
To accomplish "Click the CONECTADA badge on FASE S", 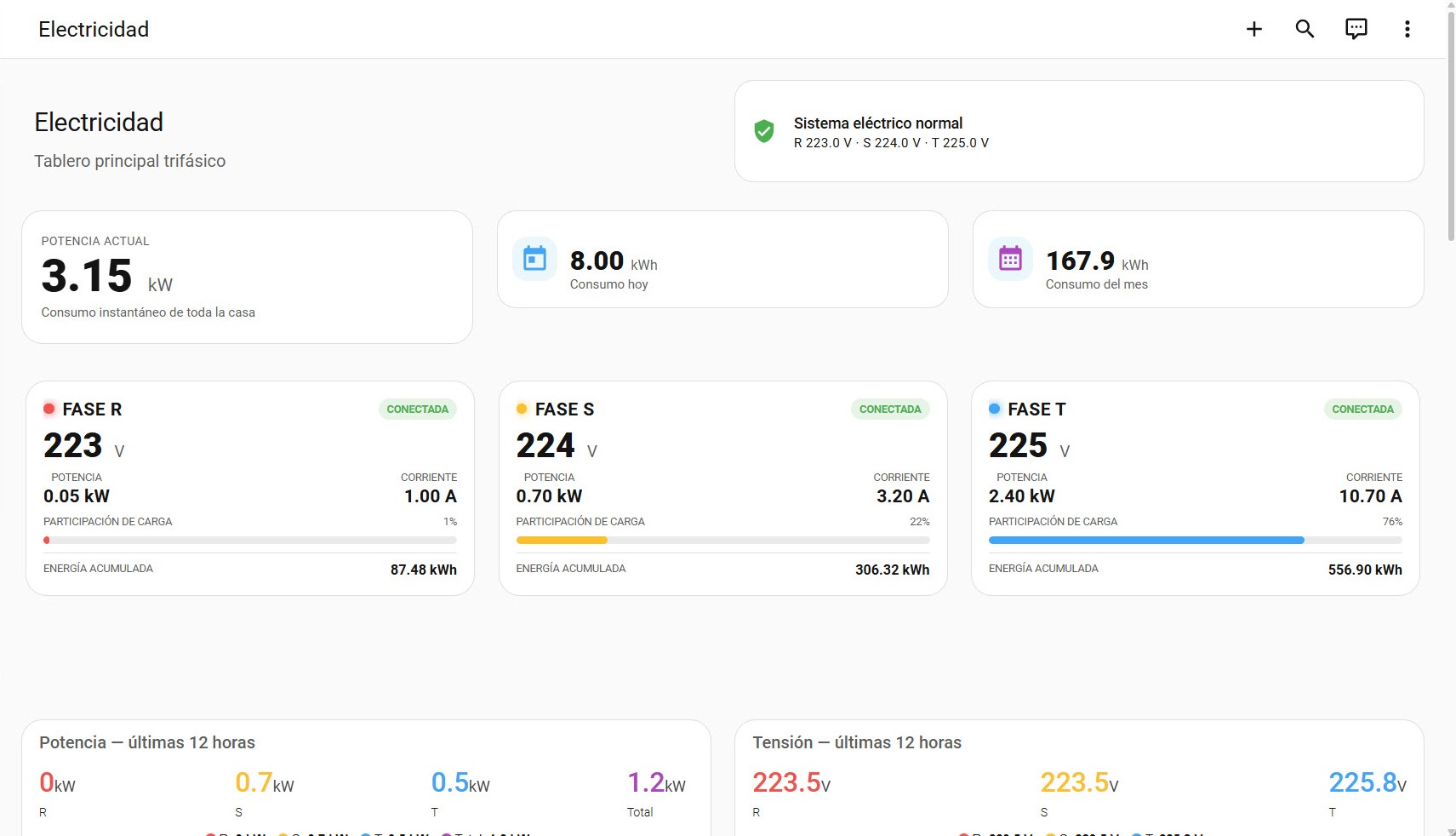I will coord(890,409).
